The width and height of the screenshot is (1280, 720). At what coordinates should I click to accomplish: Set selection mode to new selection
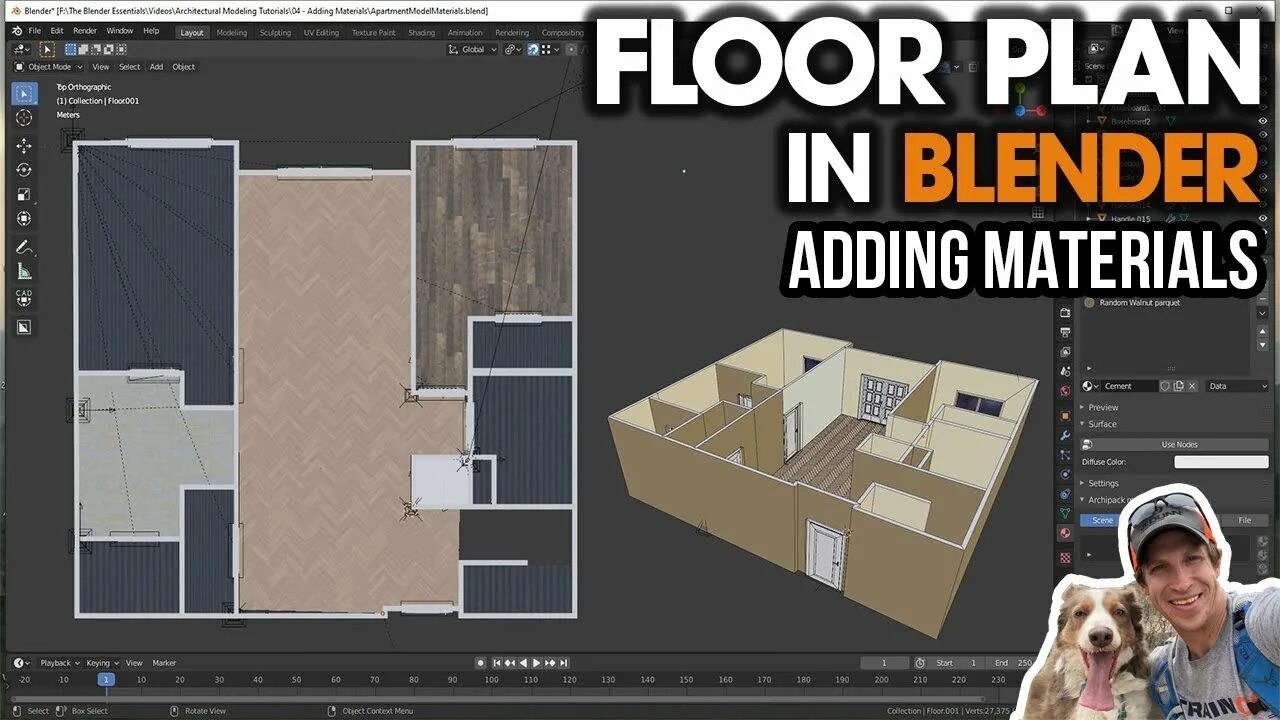(x=71, y=49)
